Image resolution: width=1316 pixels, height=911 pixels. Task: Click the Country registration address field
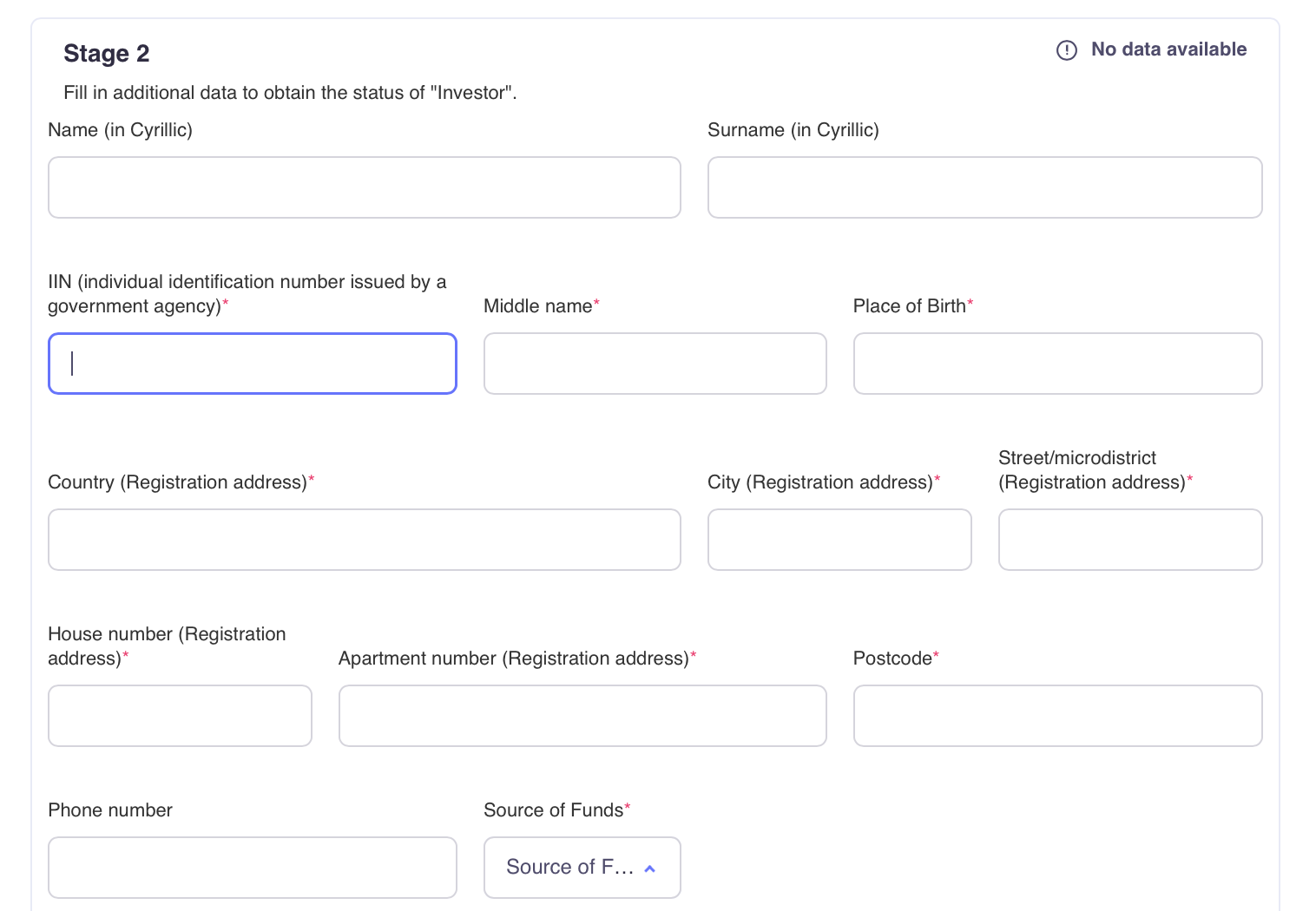coord(364,540)
